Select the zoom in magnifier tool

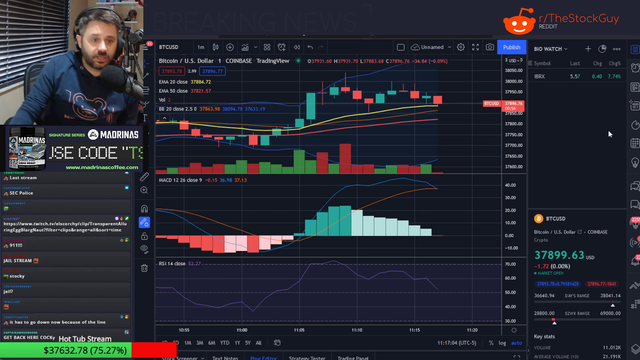144,190
